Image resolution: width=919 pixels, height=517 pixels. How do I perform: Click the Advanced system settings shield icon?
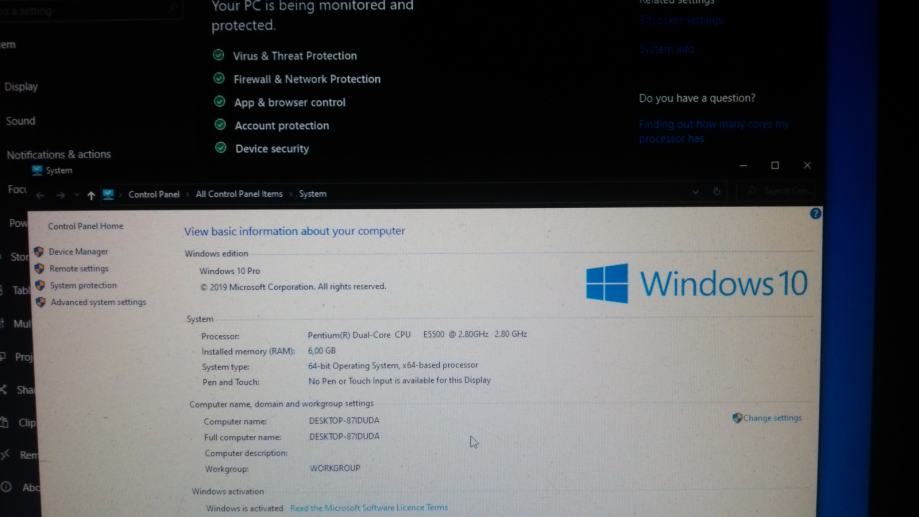[x=41, y=302]
